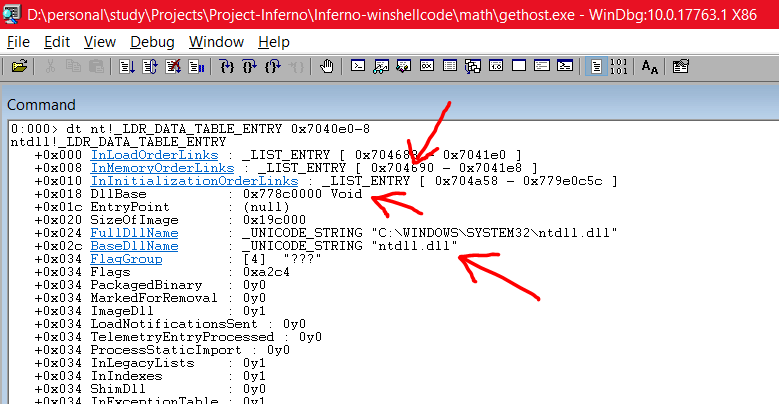The height and width of the screenshot is (404, 779).
Task: Click the Step Into icon
Action: 227,66
